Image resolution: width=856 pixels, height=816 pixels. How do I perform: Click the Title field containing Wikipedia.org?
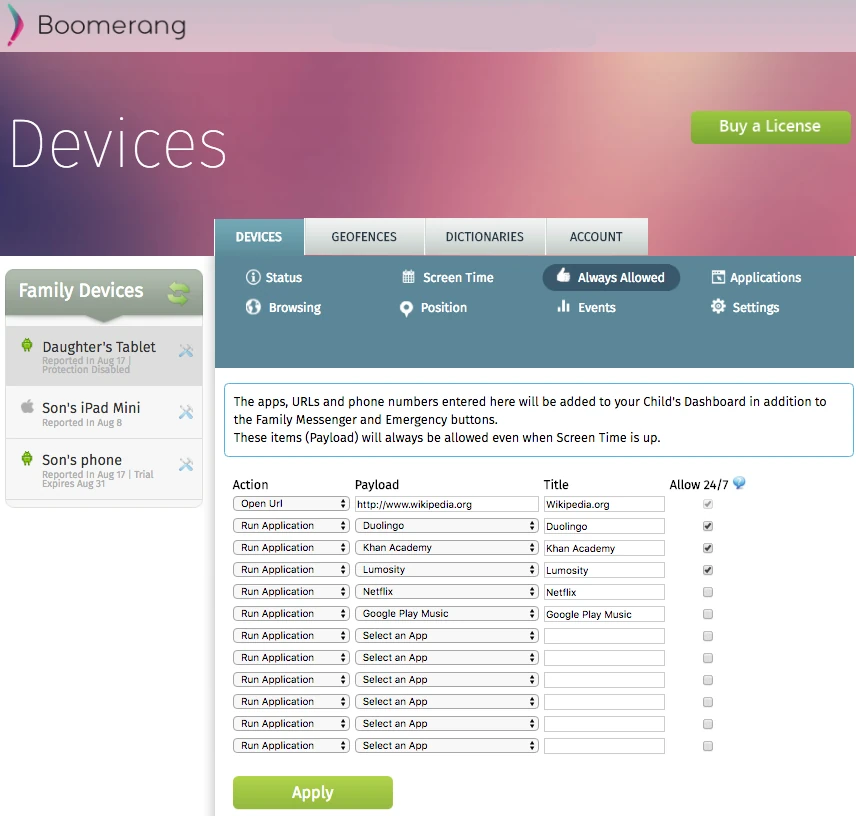click(x=604, y=503)
